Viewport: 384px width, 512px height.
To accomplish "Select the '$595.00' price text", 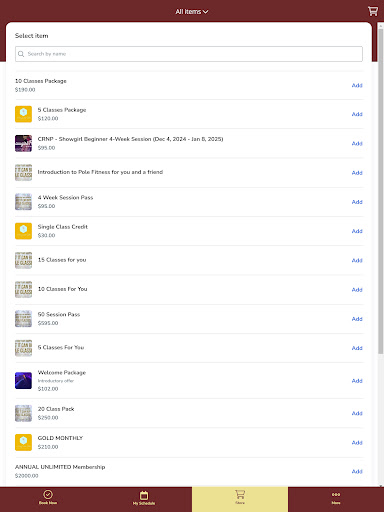I will [x=48, y=323].
